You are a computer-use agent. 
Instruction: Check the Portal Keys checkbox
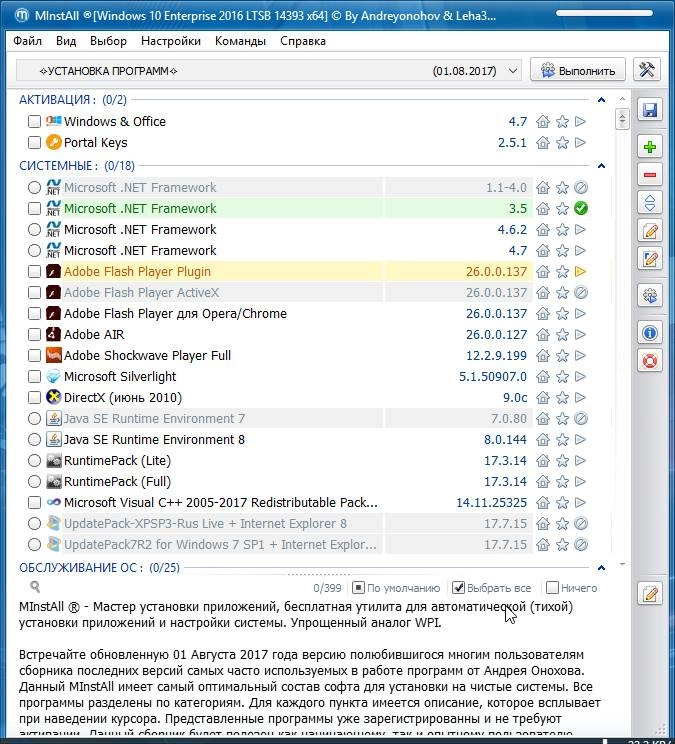coord(34,143)
